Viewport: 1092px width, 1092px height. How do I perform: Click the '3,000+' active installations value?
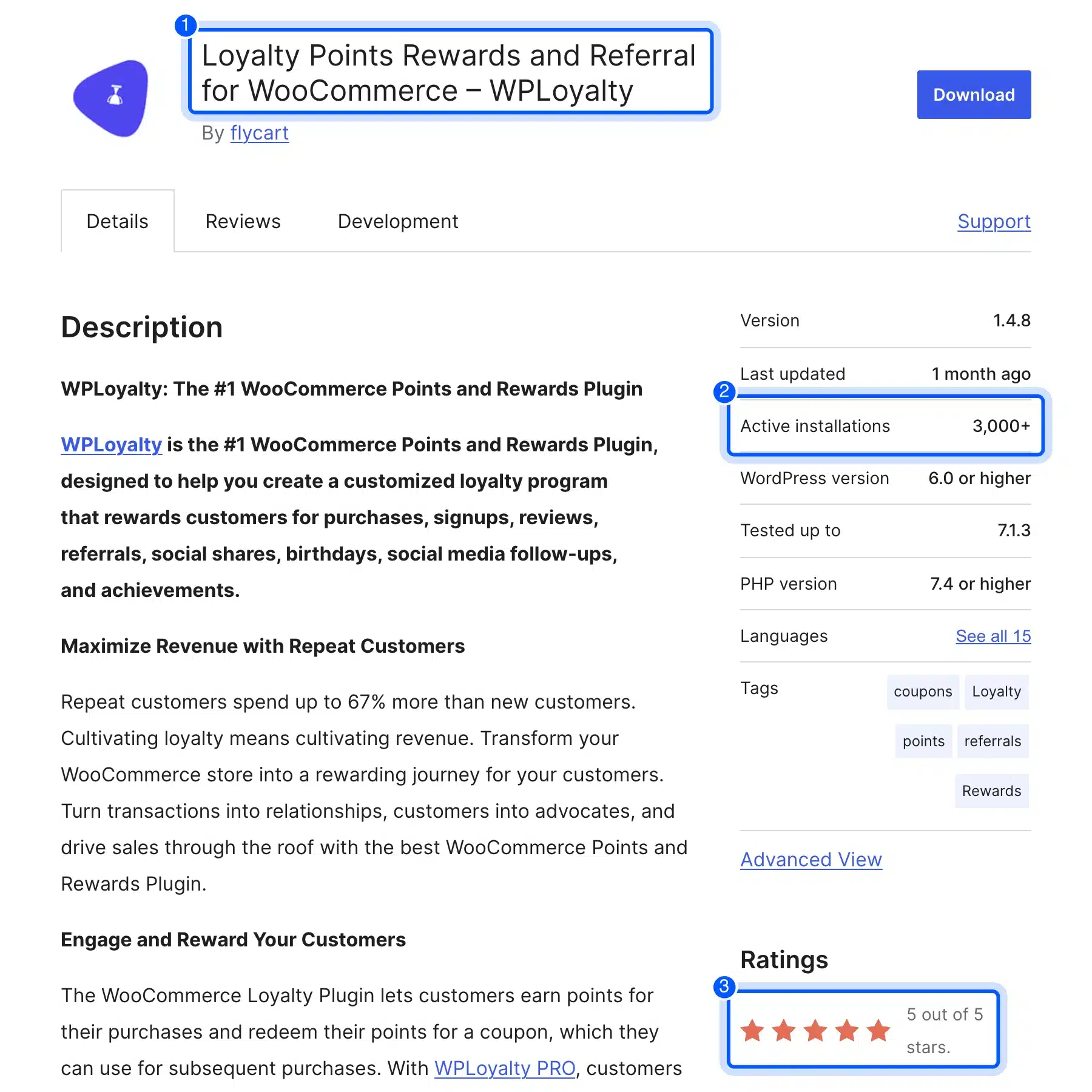click(1001, 426)
